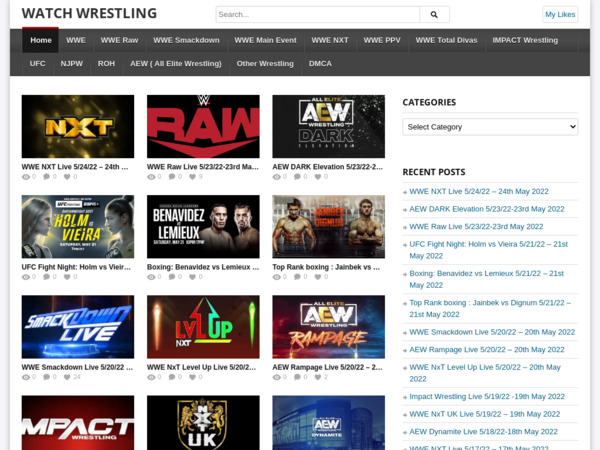Click comment icon under UFC Fight Night post
Screen dimensions: 600x450
(46, 277)
